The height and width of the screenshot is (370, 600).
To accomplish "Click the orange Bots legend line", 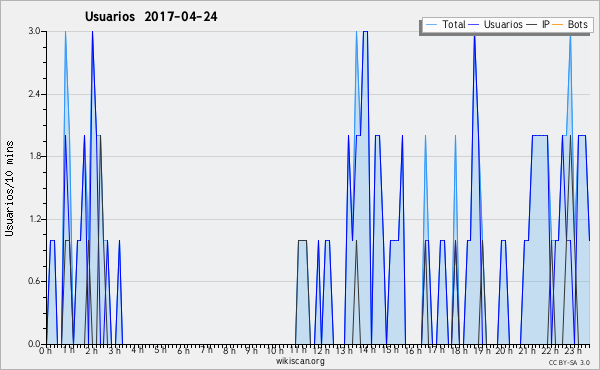I will (x=558, y=25).
